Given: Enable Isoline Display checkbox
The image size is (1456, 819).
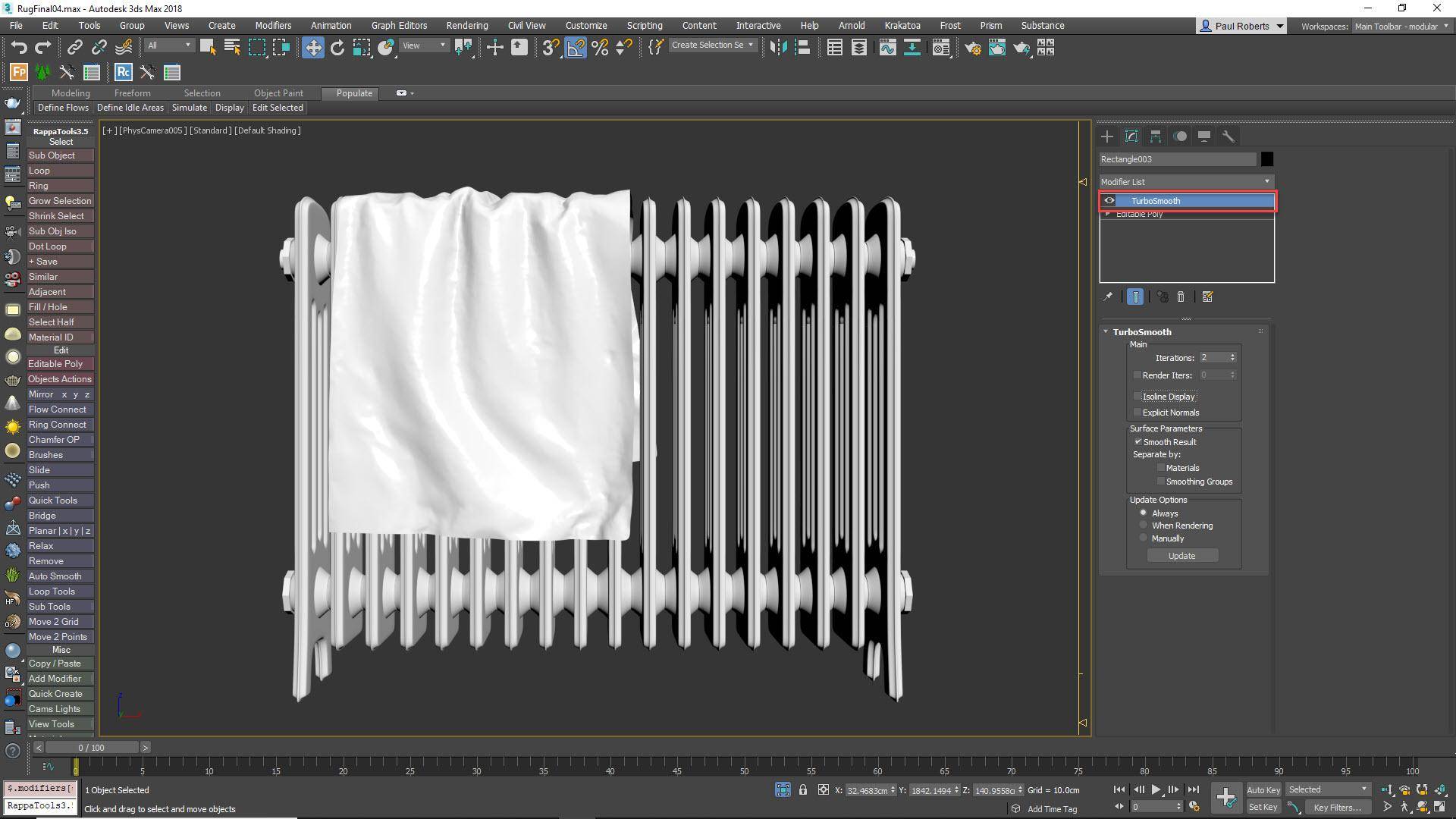Looking at the screenshot, I should 1137,397.
